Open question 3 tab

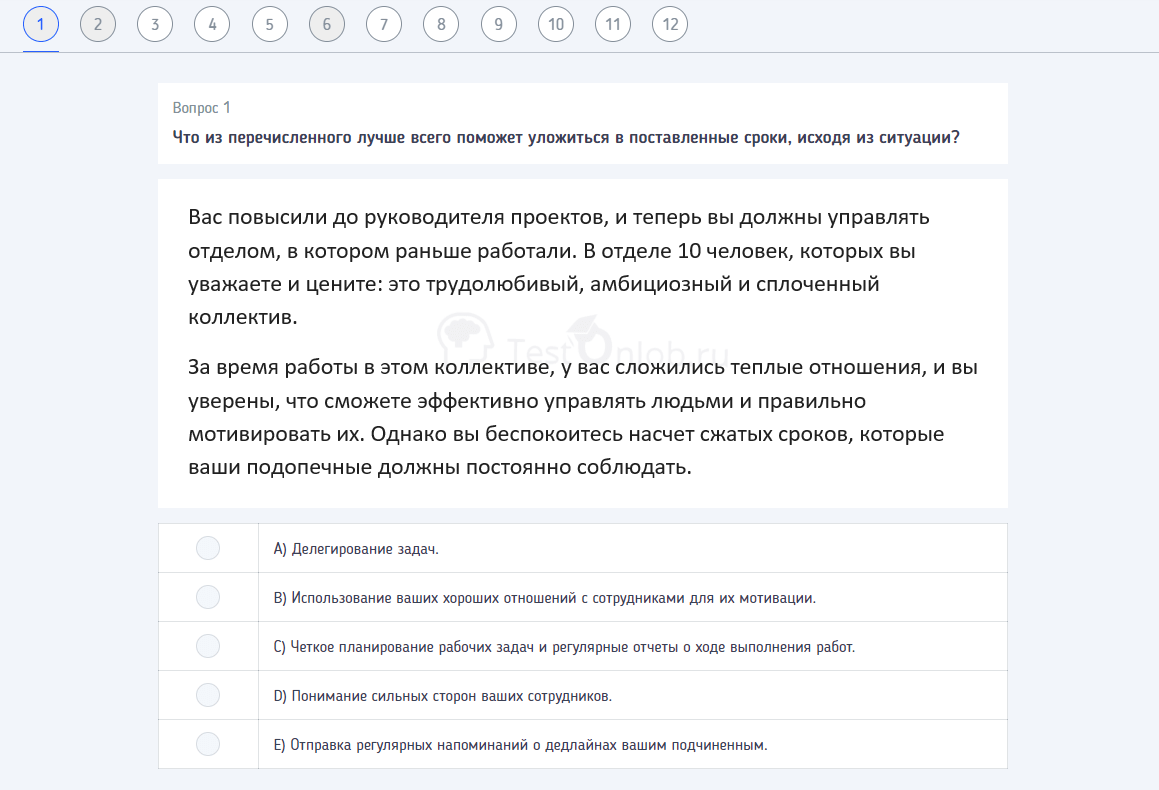point(155,23)
